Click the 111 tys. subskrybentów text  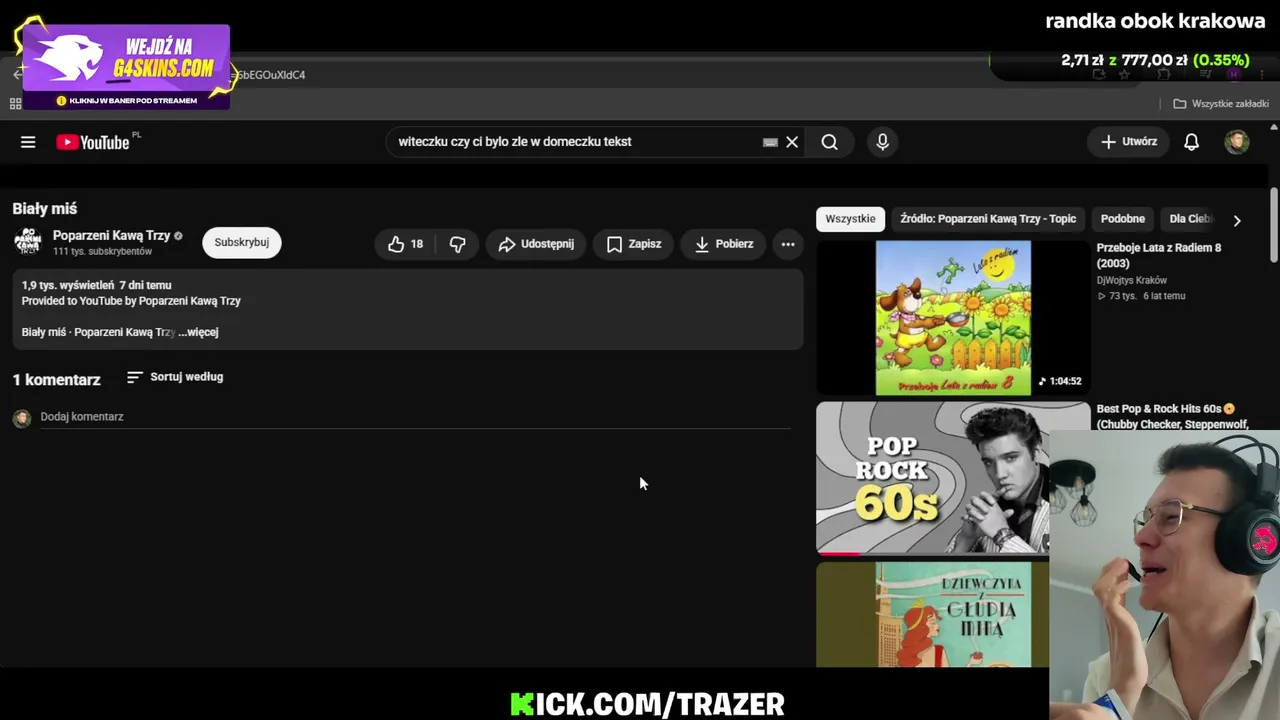[103, 252]
